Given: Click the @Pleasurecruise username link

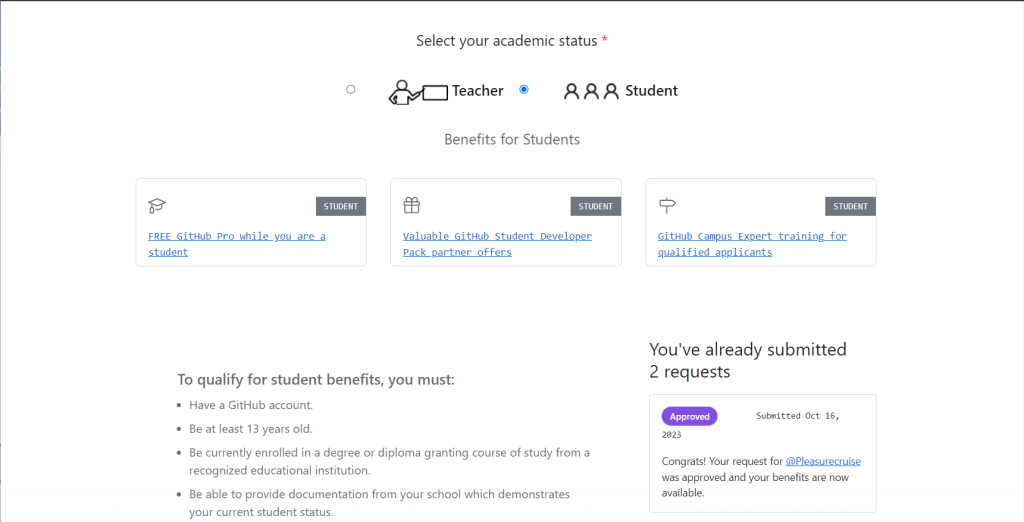Looking at the screenshot, I should point(823,461).
